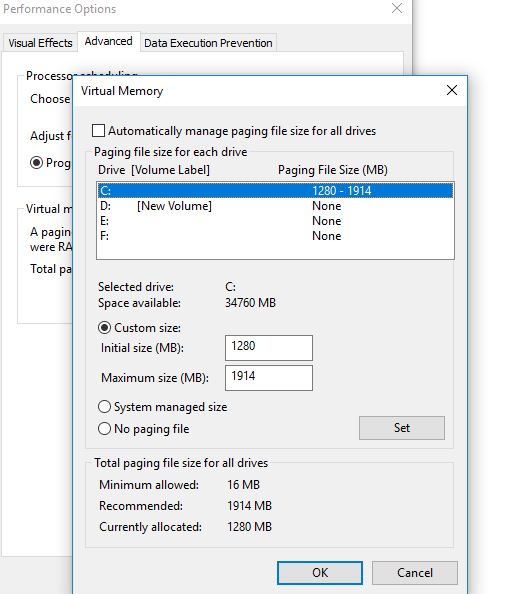Click the Maximum size (MB) field

click(269, 378)
